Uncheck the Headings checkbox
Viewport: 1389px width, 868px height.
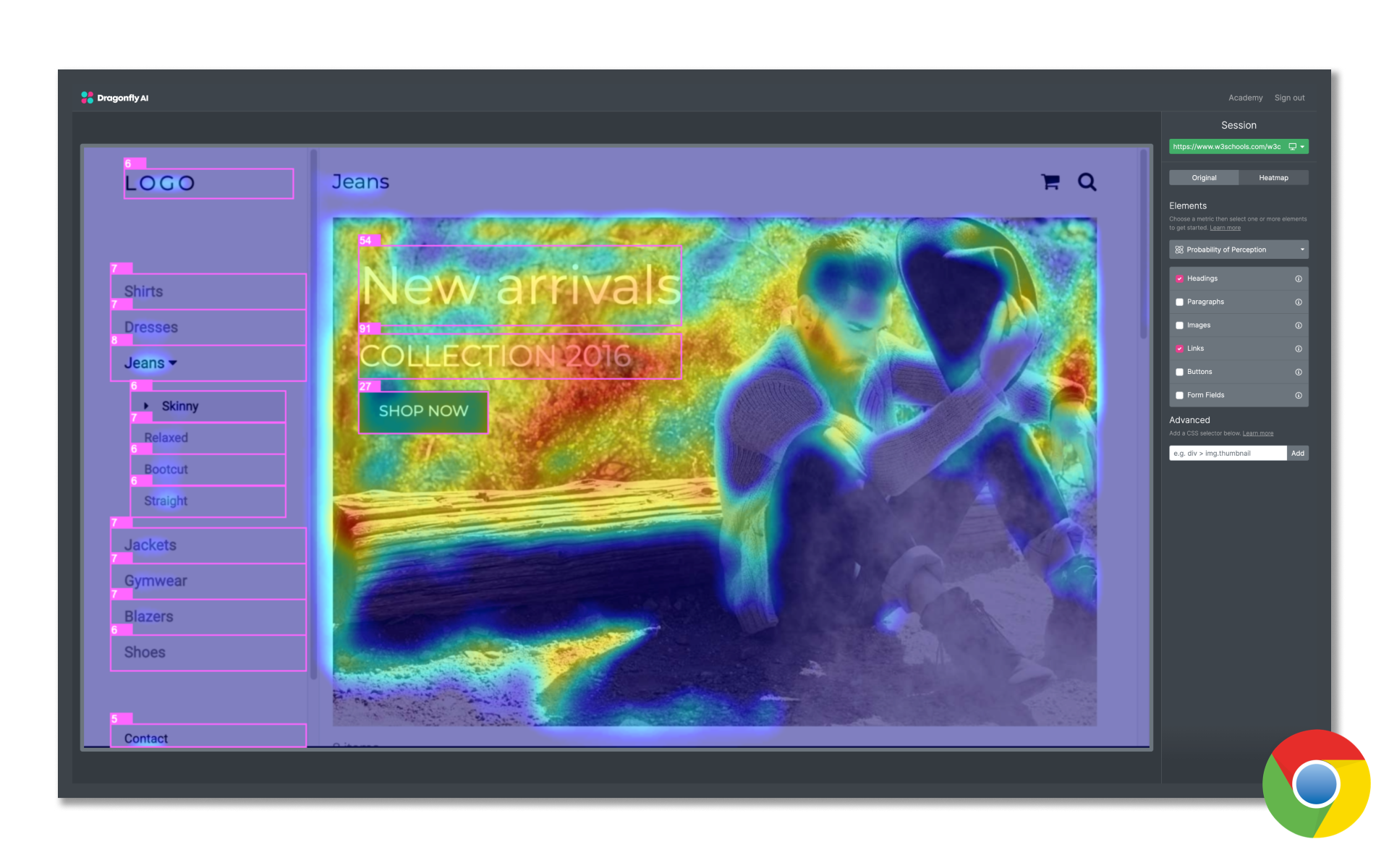coord(1179,278)
